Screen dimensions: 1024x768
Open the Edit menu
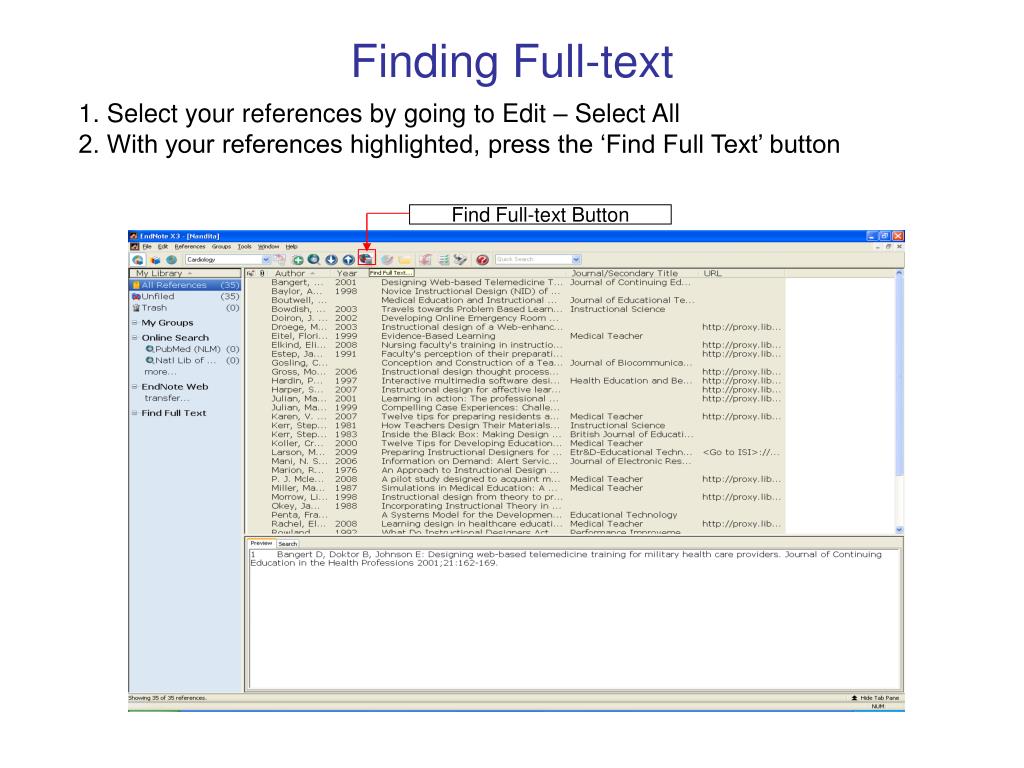[163, 247]
